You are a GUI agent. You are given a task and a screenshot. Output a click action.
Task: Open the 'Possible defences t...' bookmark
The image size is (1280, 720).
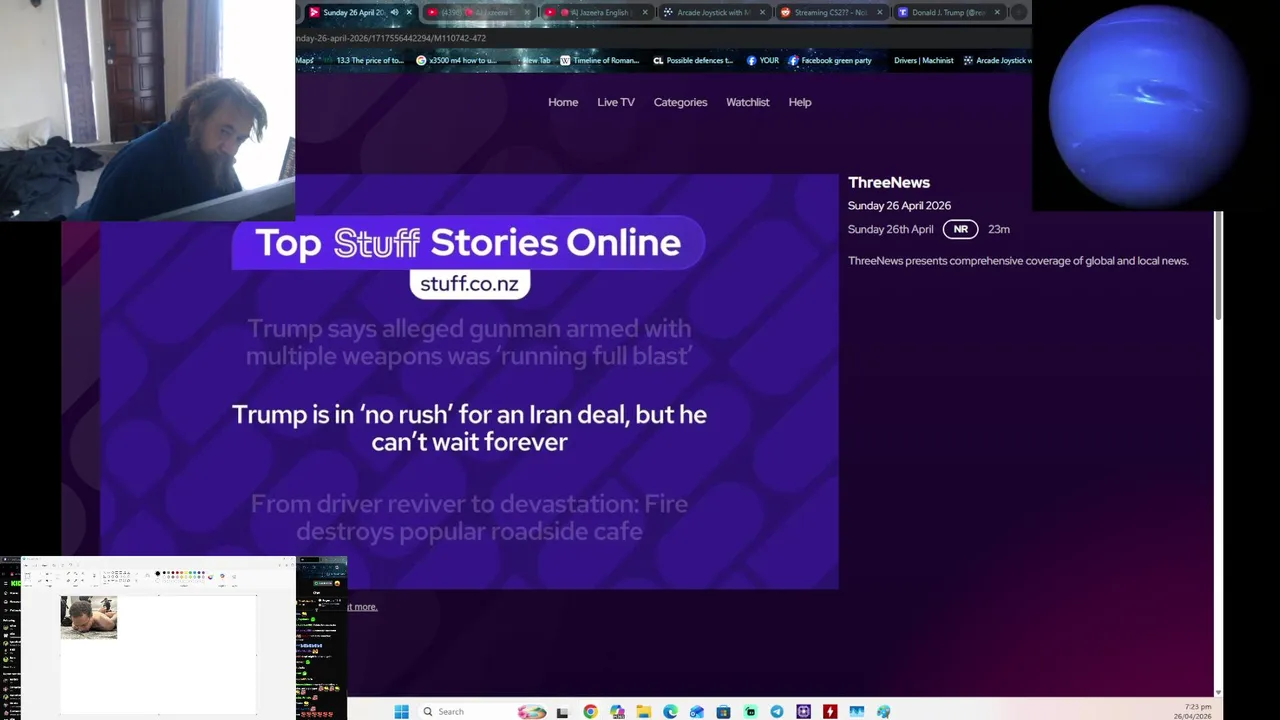(693, 60)
